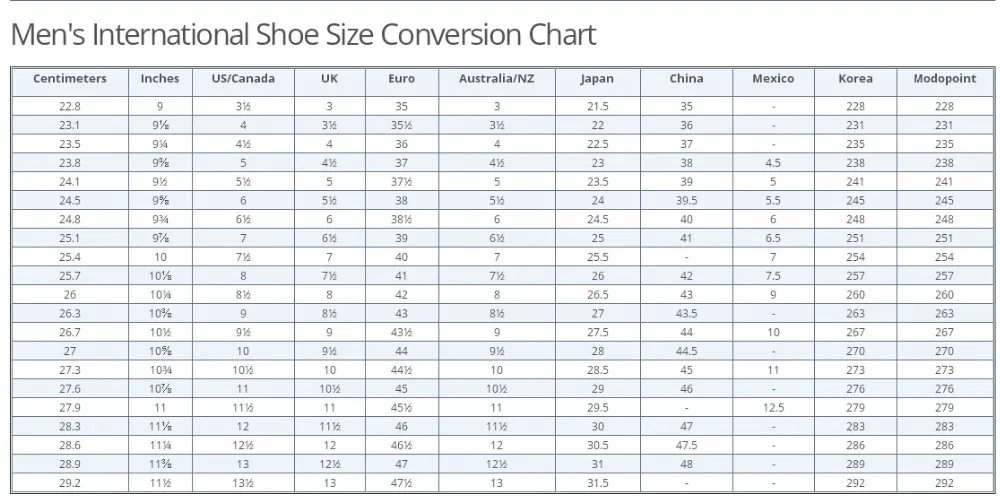Select the China 47.5 size cell
Screen dimensions: 1000x503
686,446
